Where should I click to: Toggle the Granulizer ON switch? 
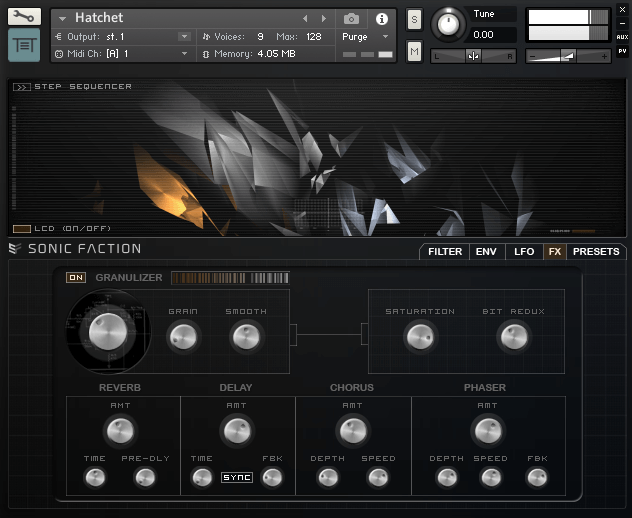76,277
